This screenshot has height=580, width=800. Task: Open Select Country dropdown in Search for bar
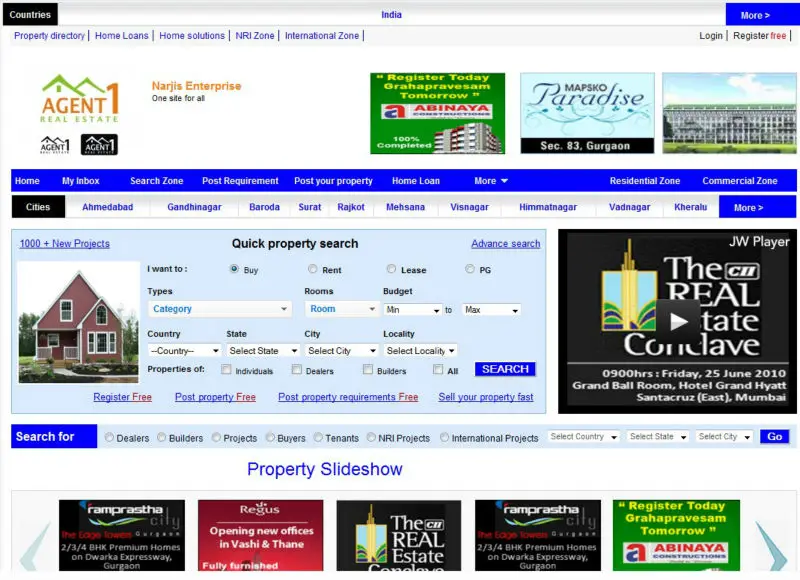[x=584, y=437]
